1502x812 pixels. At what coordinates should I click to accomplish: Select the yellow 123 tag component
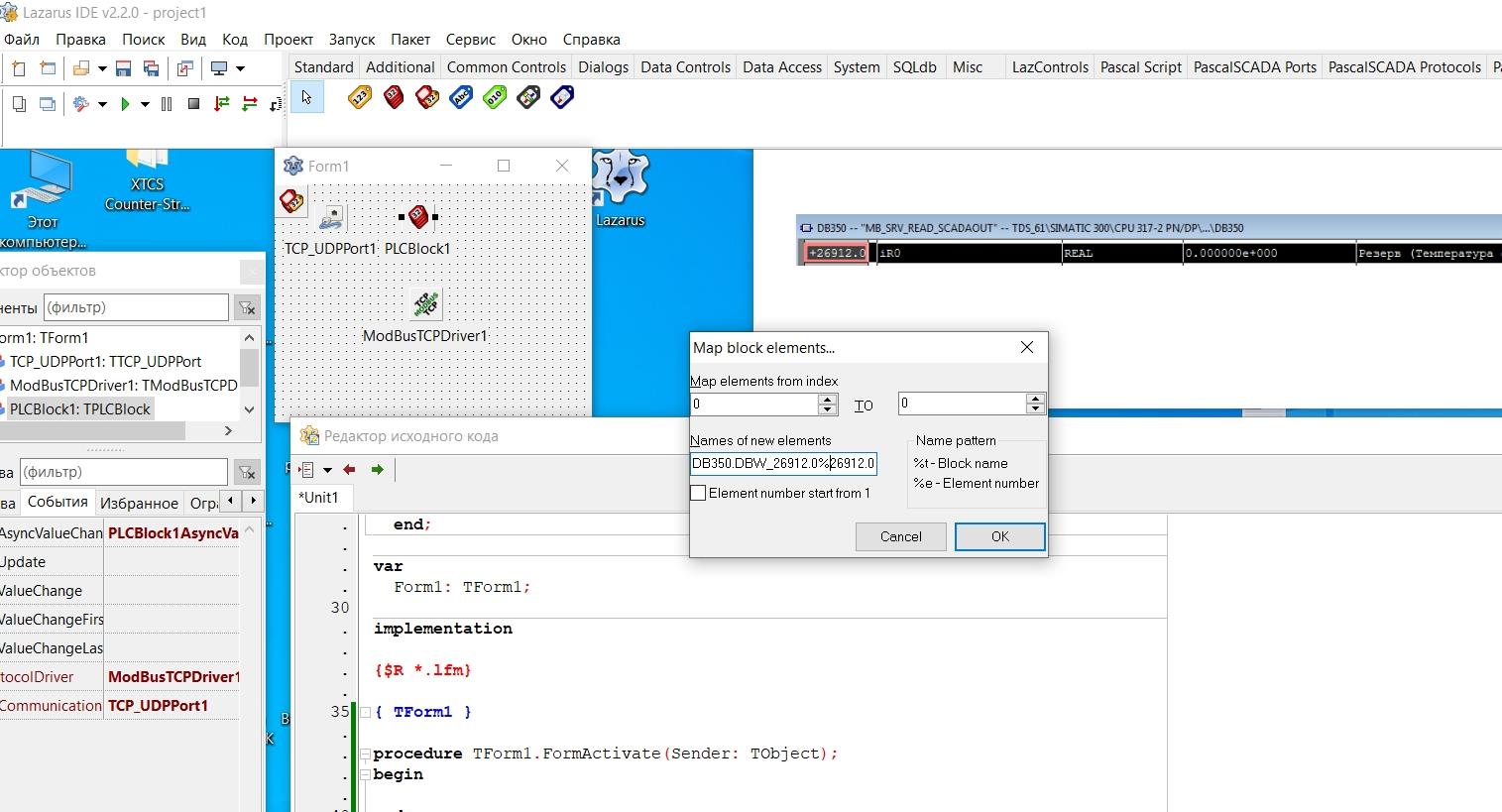[x=360, y=97]
